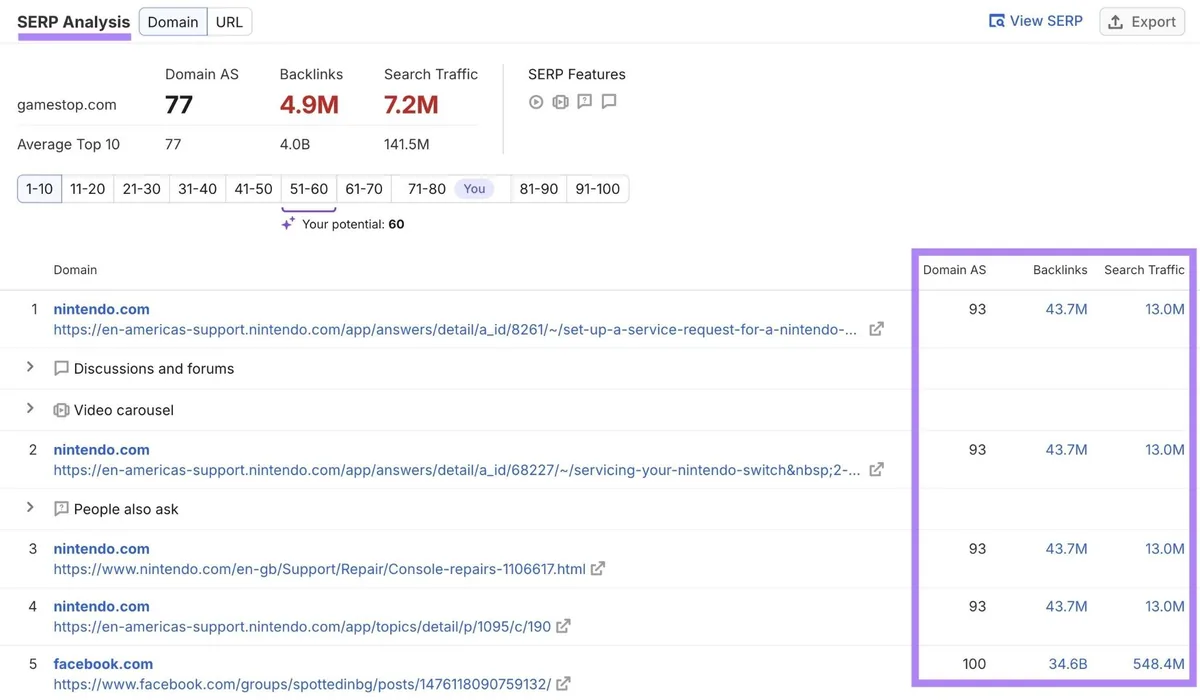Click Backlinks 43.7M in result 2
The height and width of the screenshot is (700, 1200).
(x=1066, y=450)
